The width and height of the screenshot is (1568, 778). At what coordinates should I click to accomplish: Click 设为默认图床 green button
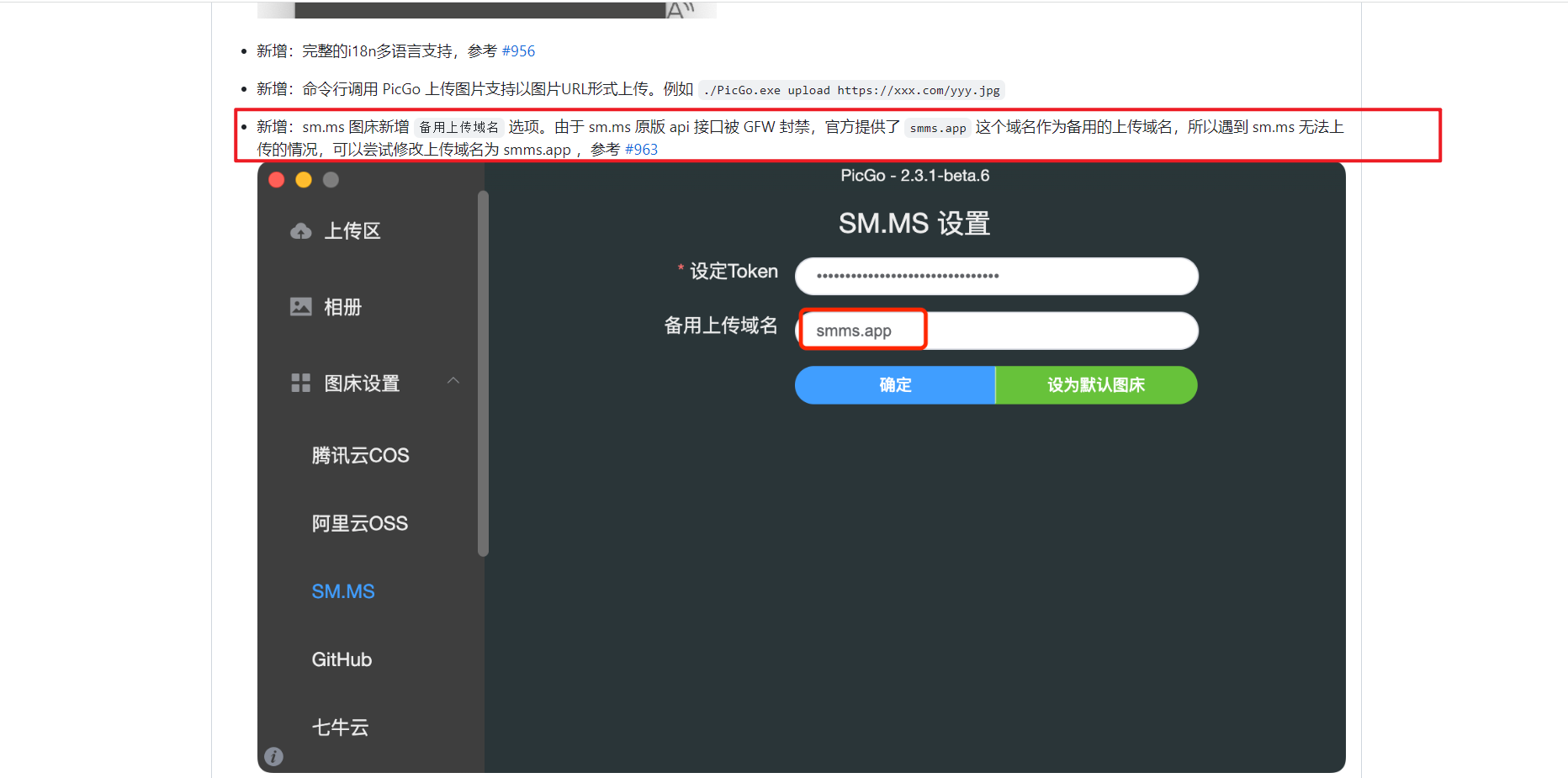(x=1096, y=385)
